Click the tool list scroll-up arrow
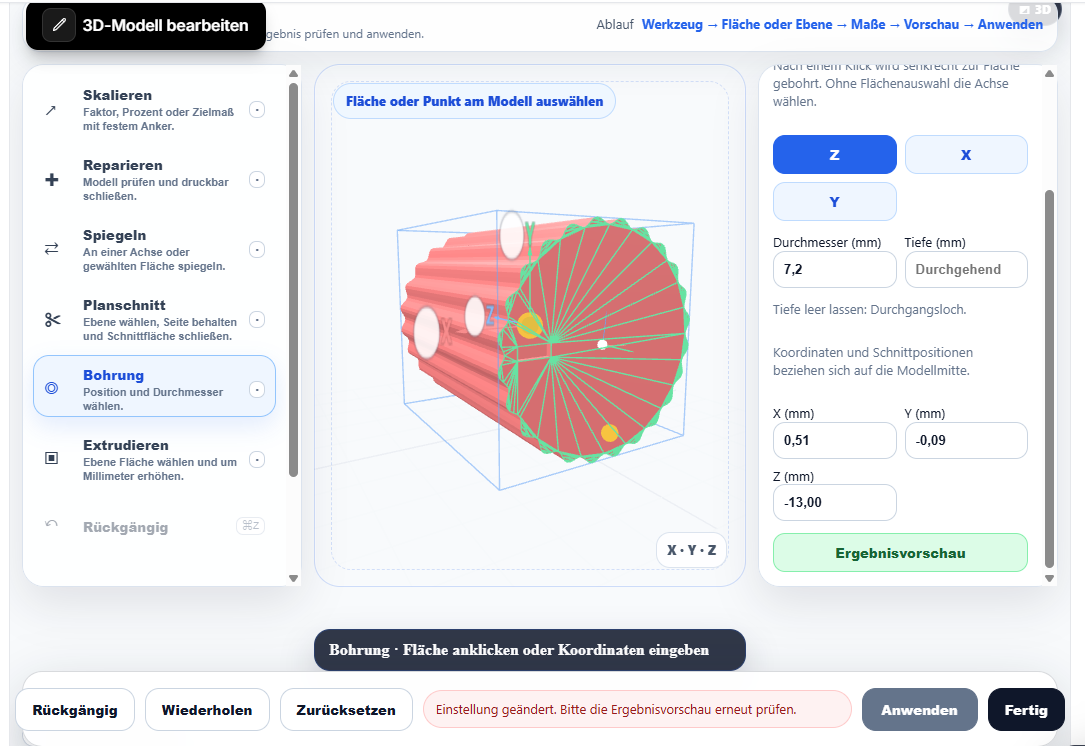1085x746 pixels. (x=293, y=73)
